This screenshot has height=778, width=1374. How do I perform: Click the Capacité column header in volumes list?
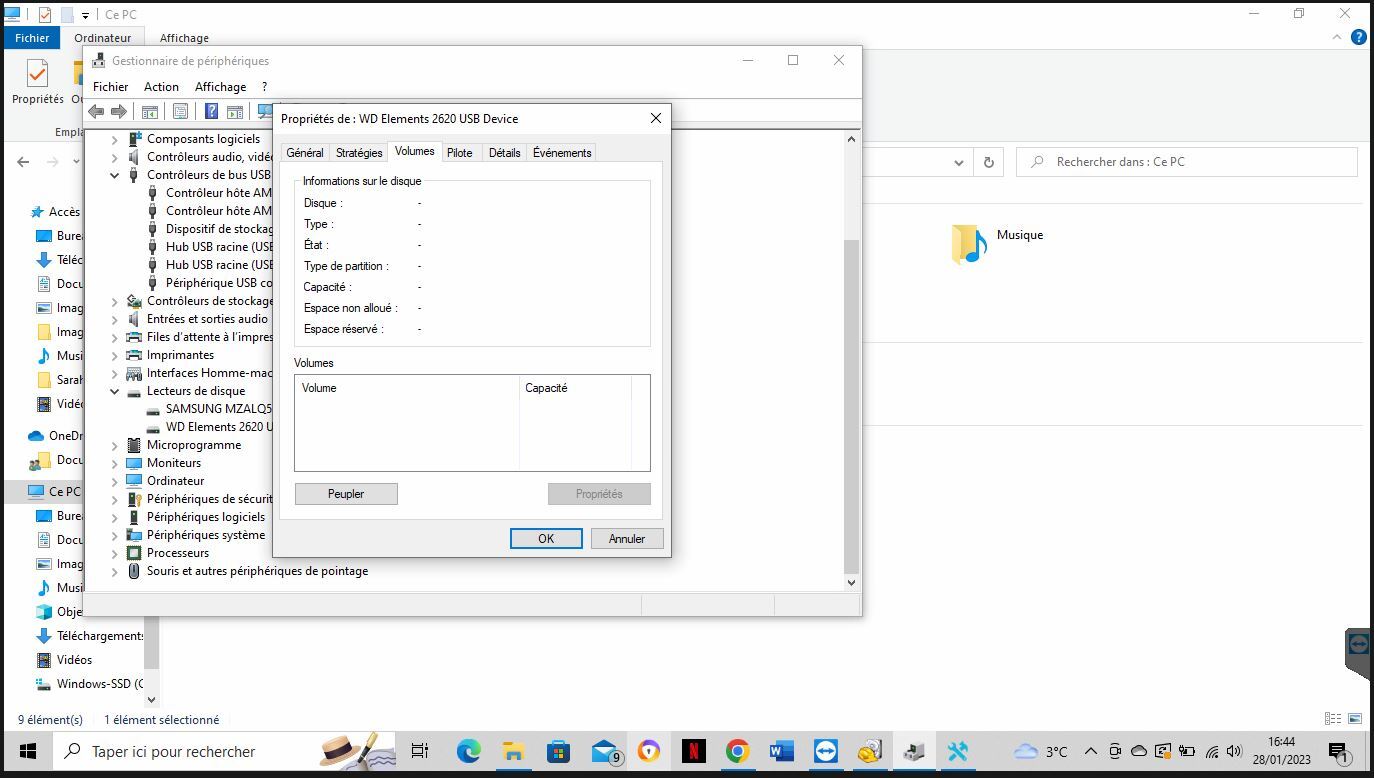(x=575, y=388)
